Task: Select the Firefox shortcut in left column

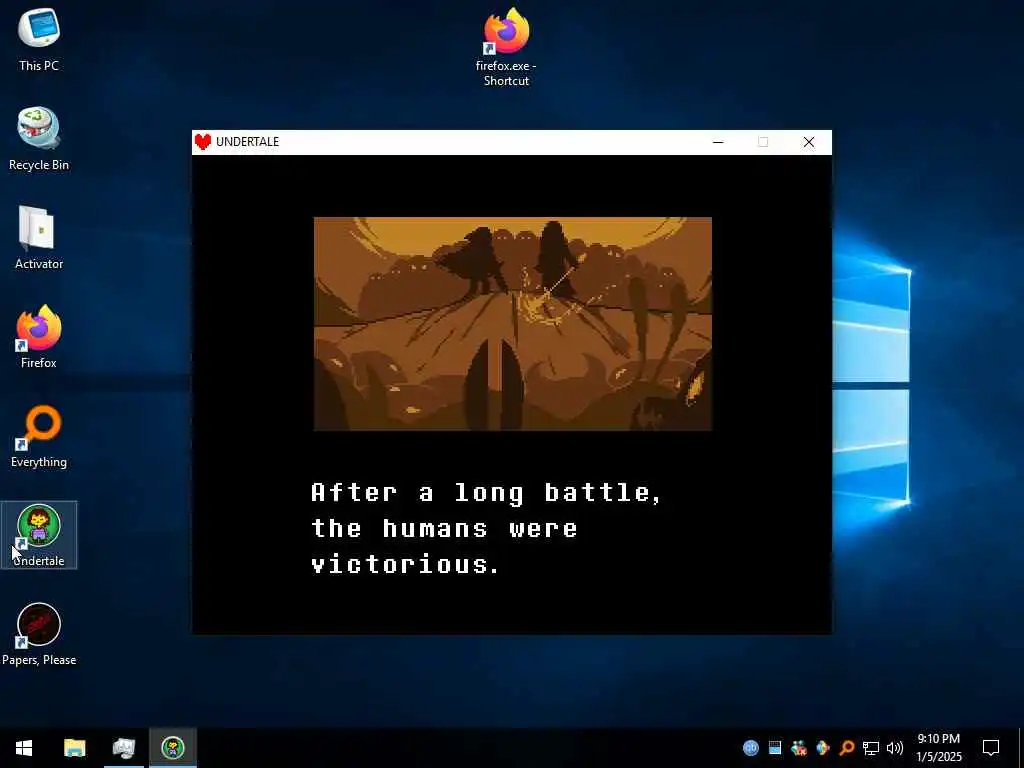Action: coord(39,337)
